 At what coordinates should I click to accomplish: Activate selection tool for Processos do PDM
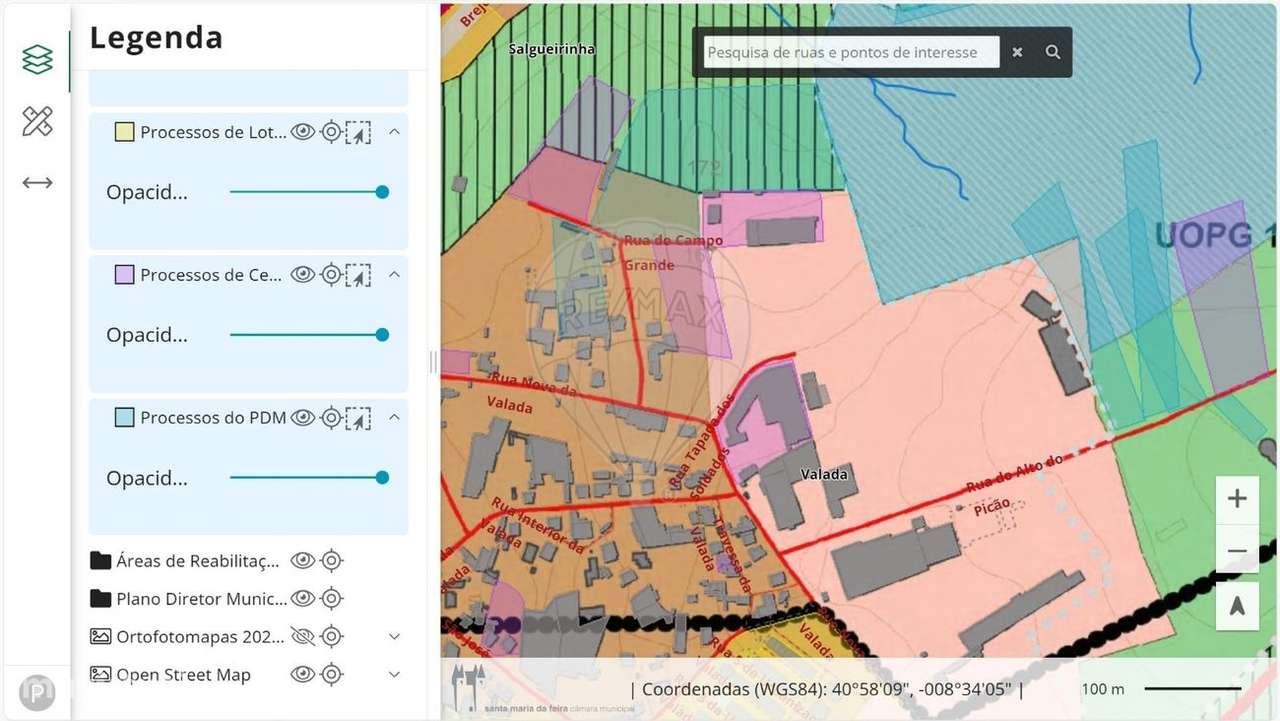click(x=358, y=418)
